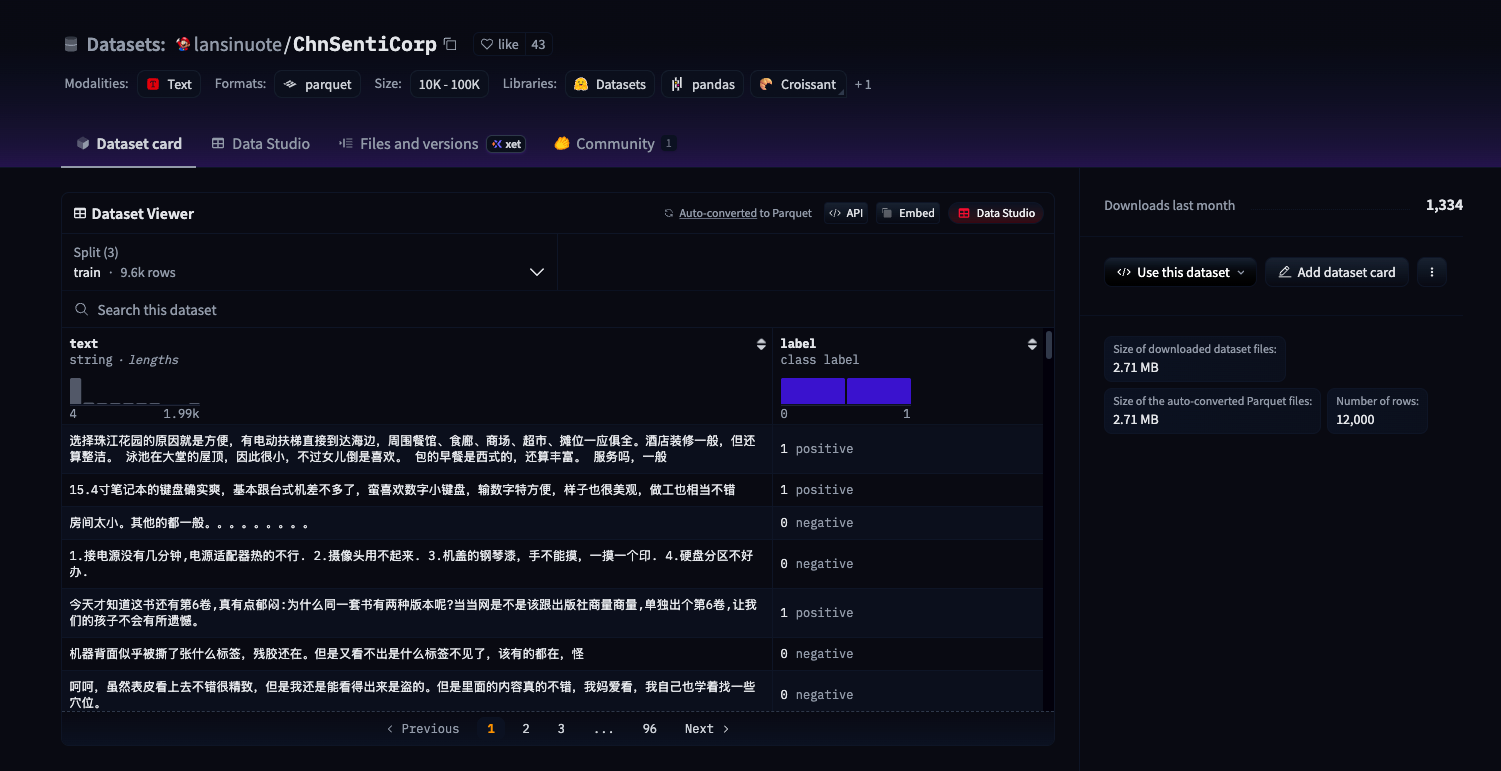Open the API code icon button
The image size is (1501, 771).
click(x=846, y=213)
